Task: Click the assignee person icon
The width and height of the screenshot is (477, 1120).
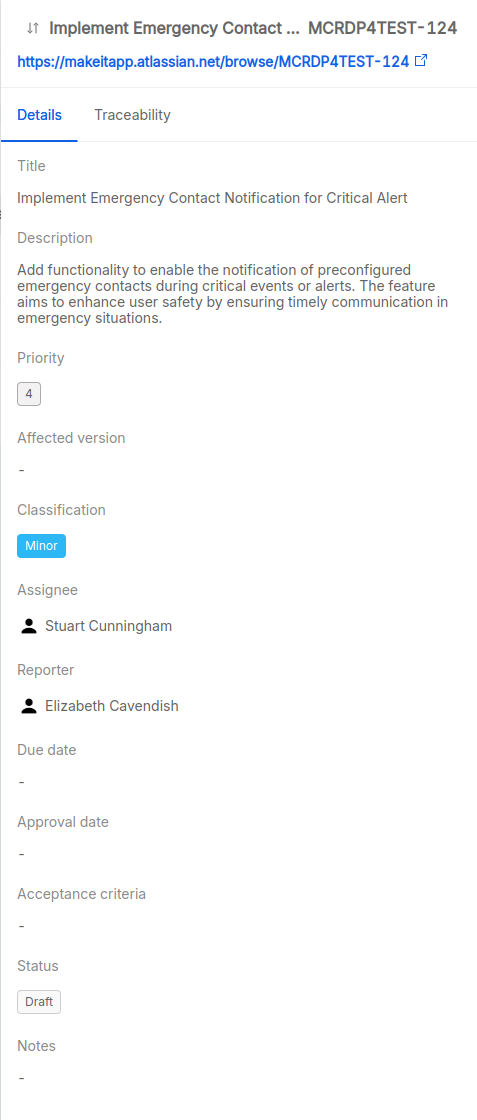Action: click(x=29, y=626)
